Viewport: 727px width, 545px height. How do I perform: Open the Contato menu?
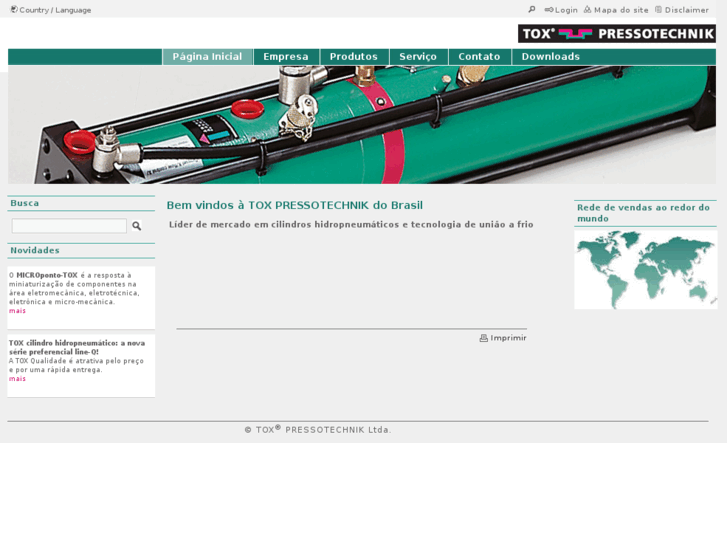pyautogui.click(x=479, y=57)
